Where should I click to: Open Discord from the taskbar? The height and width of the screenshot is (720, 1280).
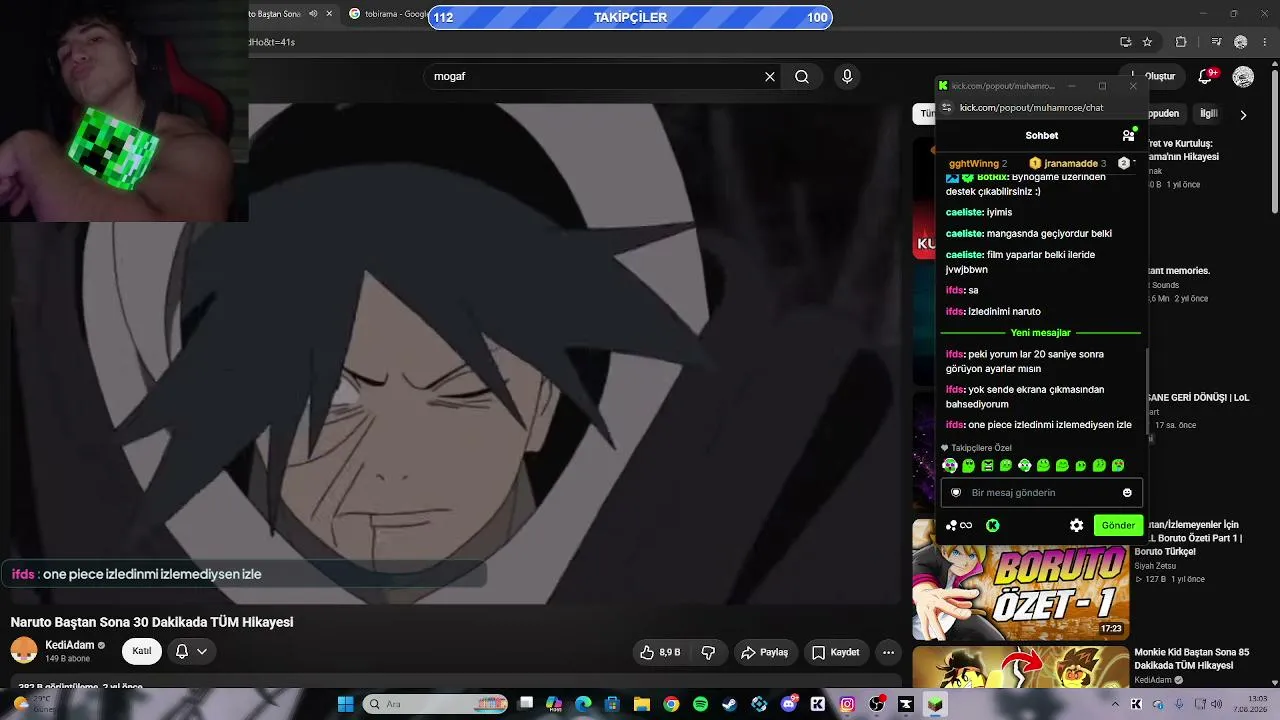click(x=789, y=704)
